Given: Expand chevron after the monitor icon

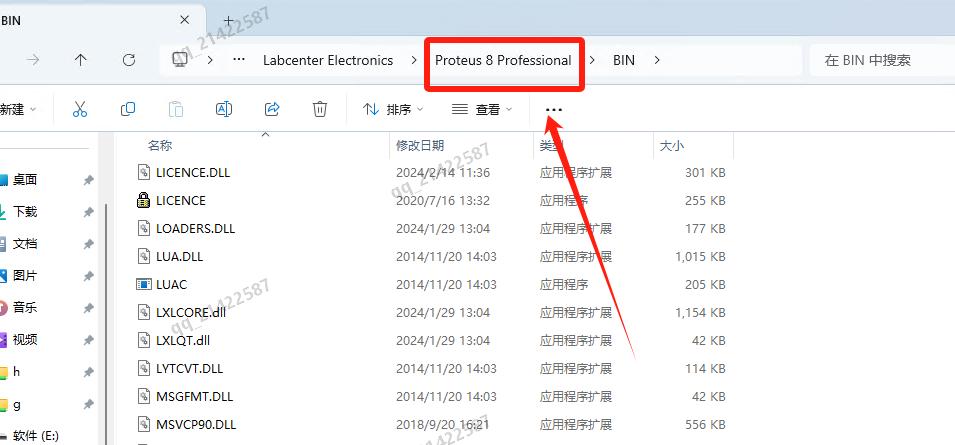Looking at the screenshot, I should pyautogui.click(x=210, y=60).
